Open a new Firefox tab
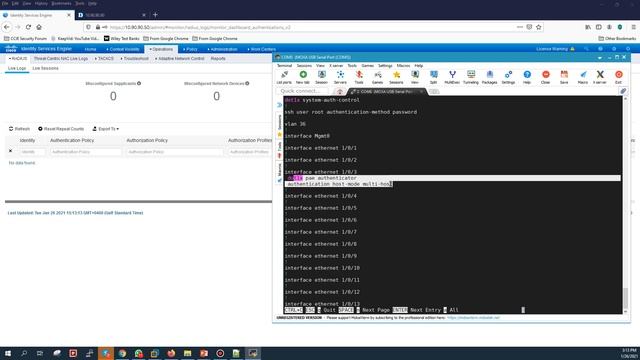Viewport: 640px width, 360px height. tap(155, 15)
